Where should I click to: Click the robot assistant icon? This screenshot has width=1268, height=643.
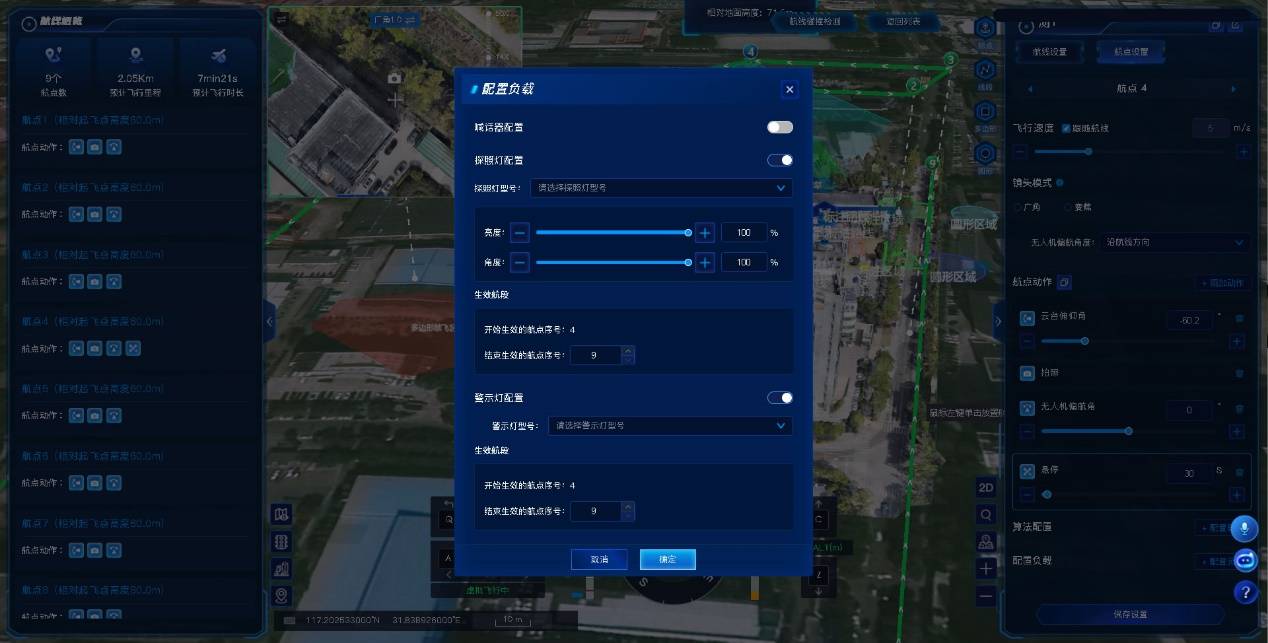click(1245, 560)
